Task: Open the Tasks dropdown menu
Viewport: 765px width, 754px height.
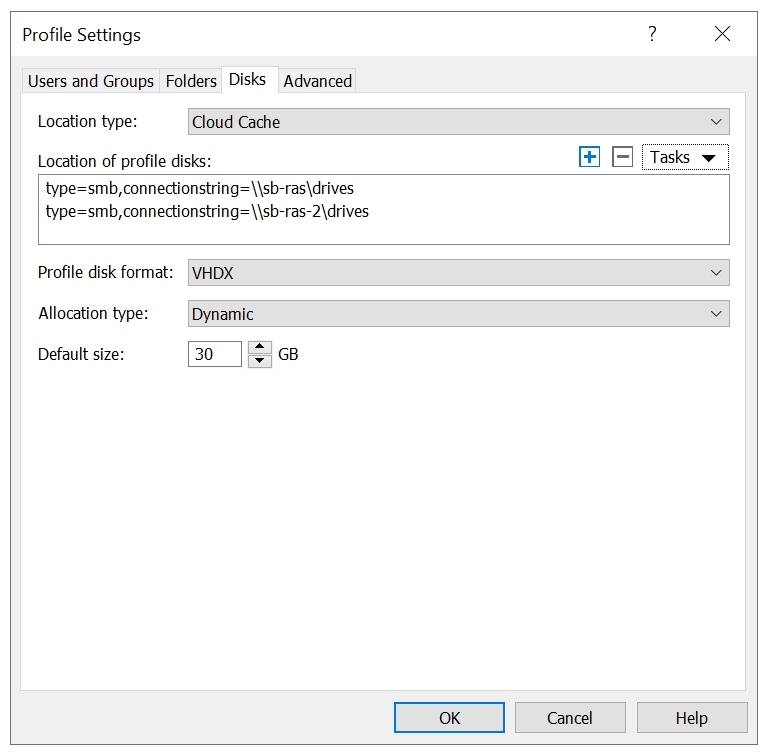Action: pyautogui.click(x=684, y=157)
